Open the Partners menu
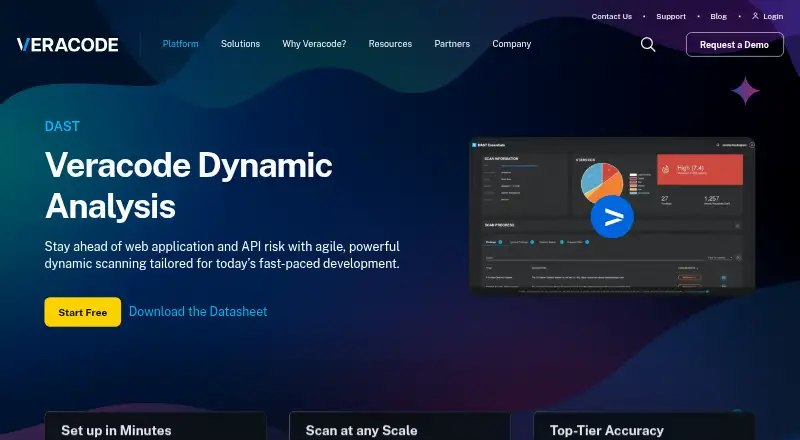The width and height of the screenshot is (800, 440). [x=452, y=44]
